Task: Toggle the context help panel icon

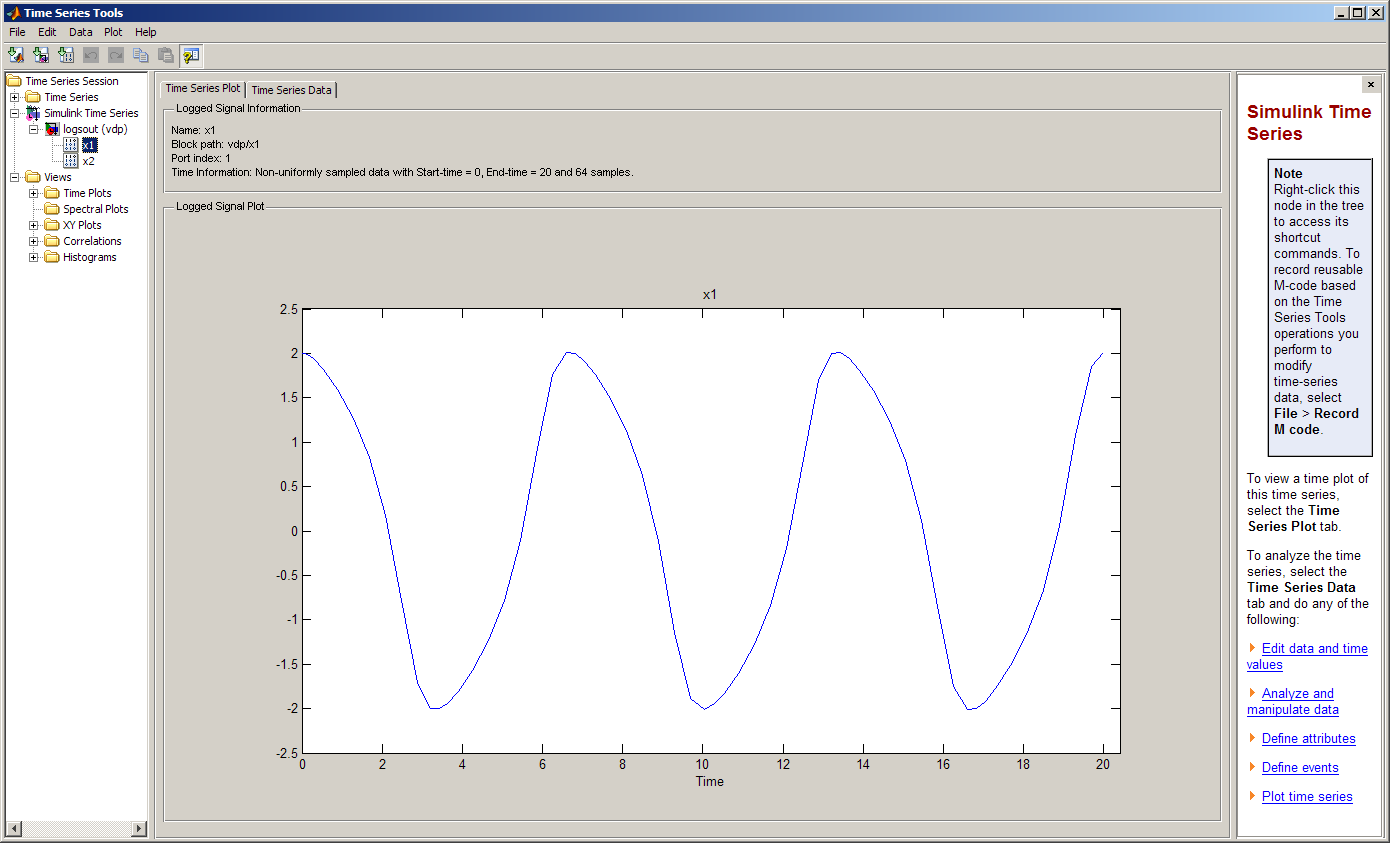Action: click(191, 55)
